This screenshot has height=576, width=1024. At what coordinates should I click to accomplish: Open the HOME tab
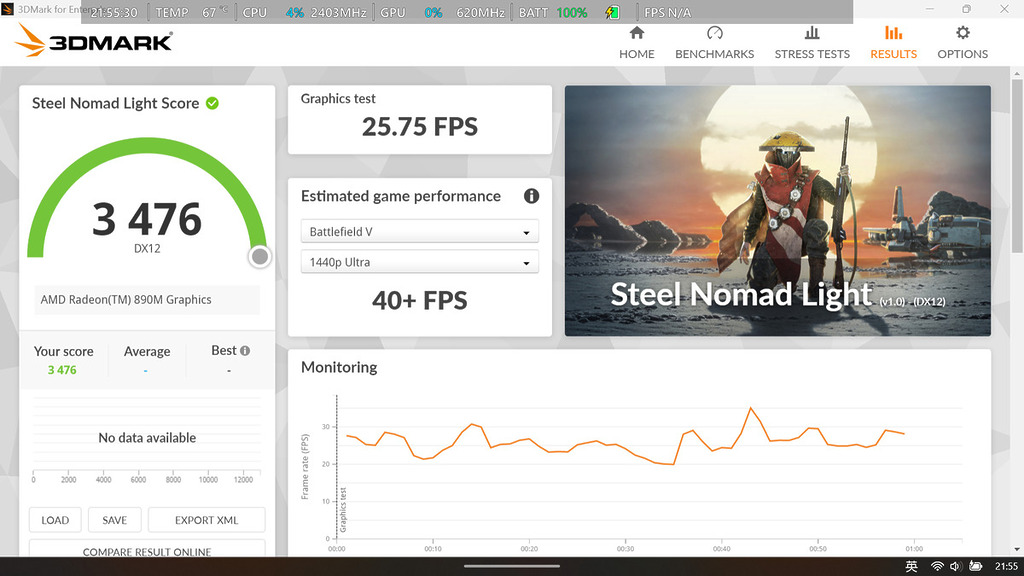[636, 43]
